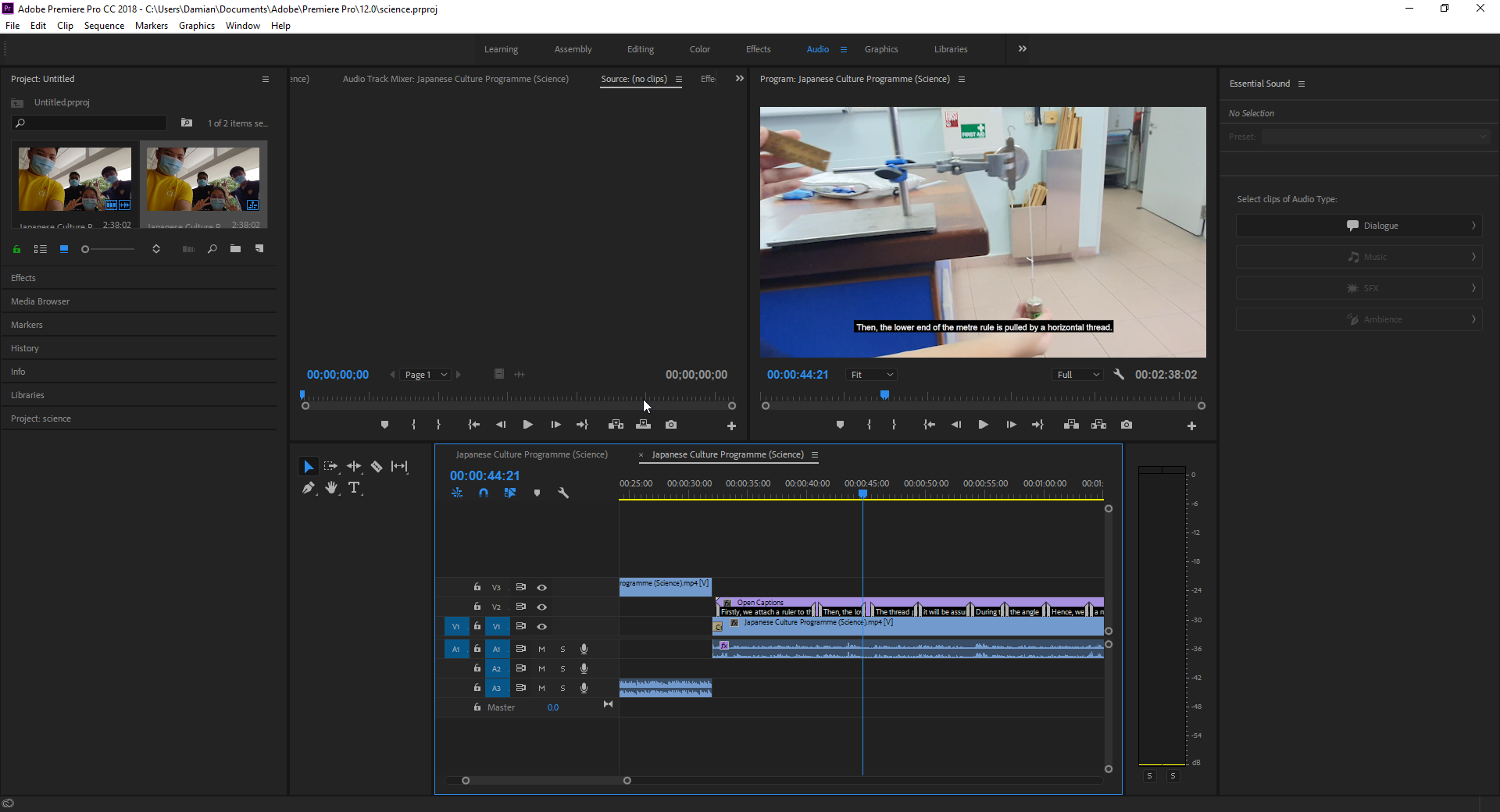
Task: Toggle the Snap magnet in the timeline
Action: (x=484, y=493)
